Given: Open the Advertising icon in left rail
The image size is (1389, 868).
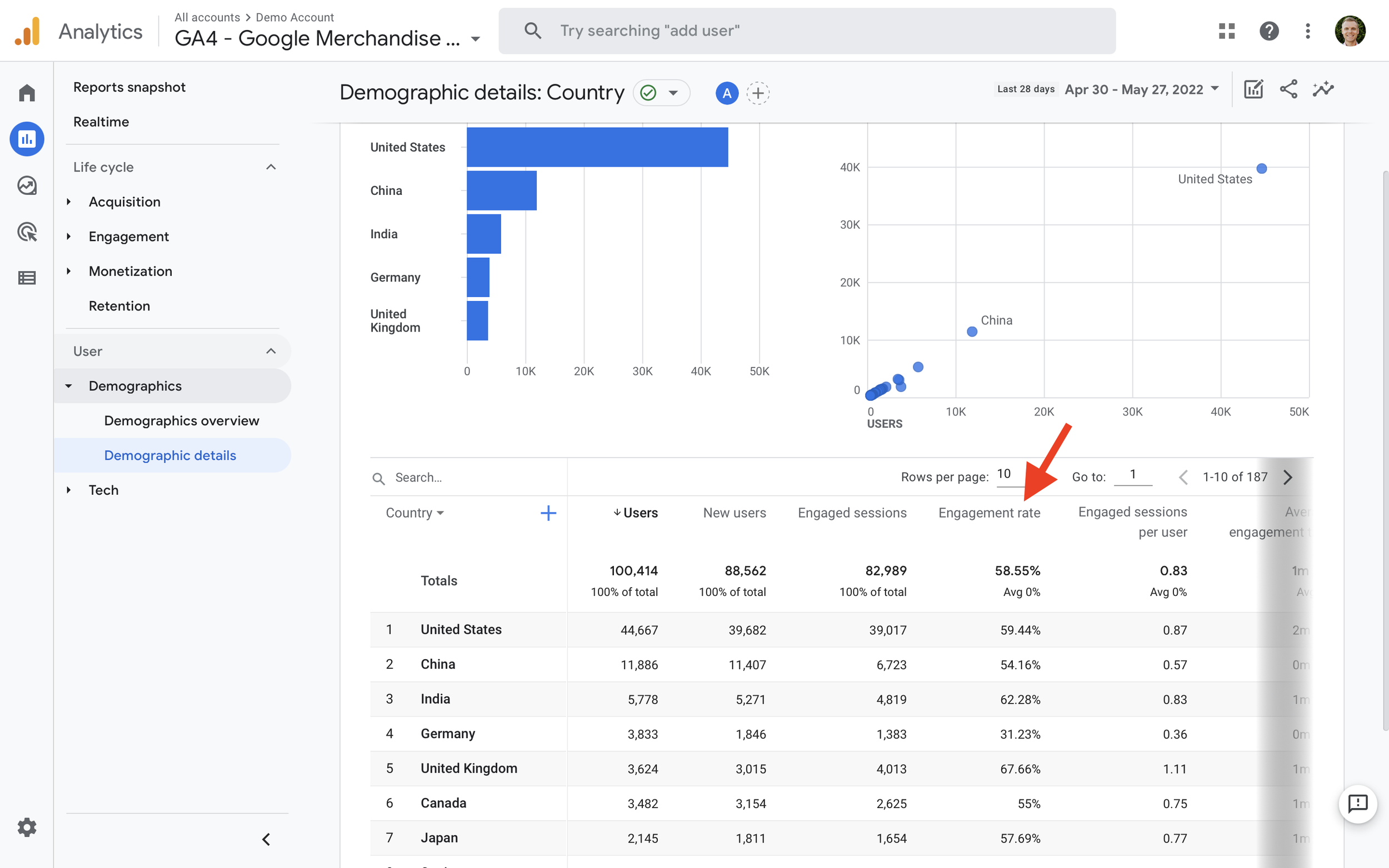Looking at the screenshot, I should point(27,232).
